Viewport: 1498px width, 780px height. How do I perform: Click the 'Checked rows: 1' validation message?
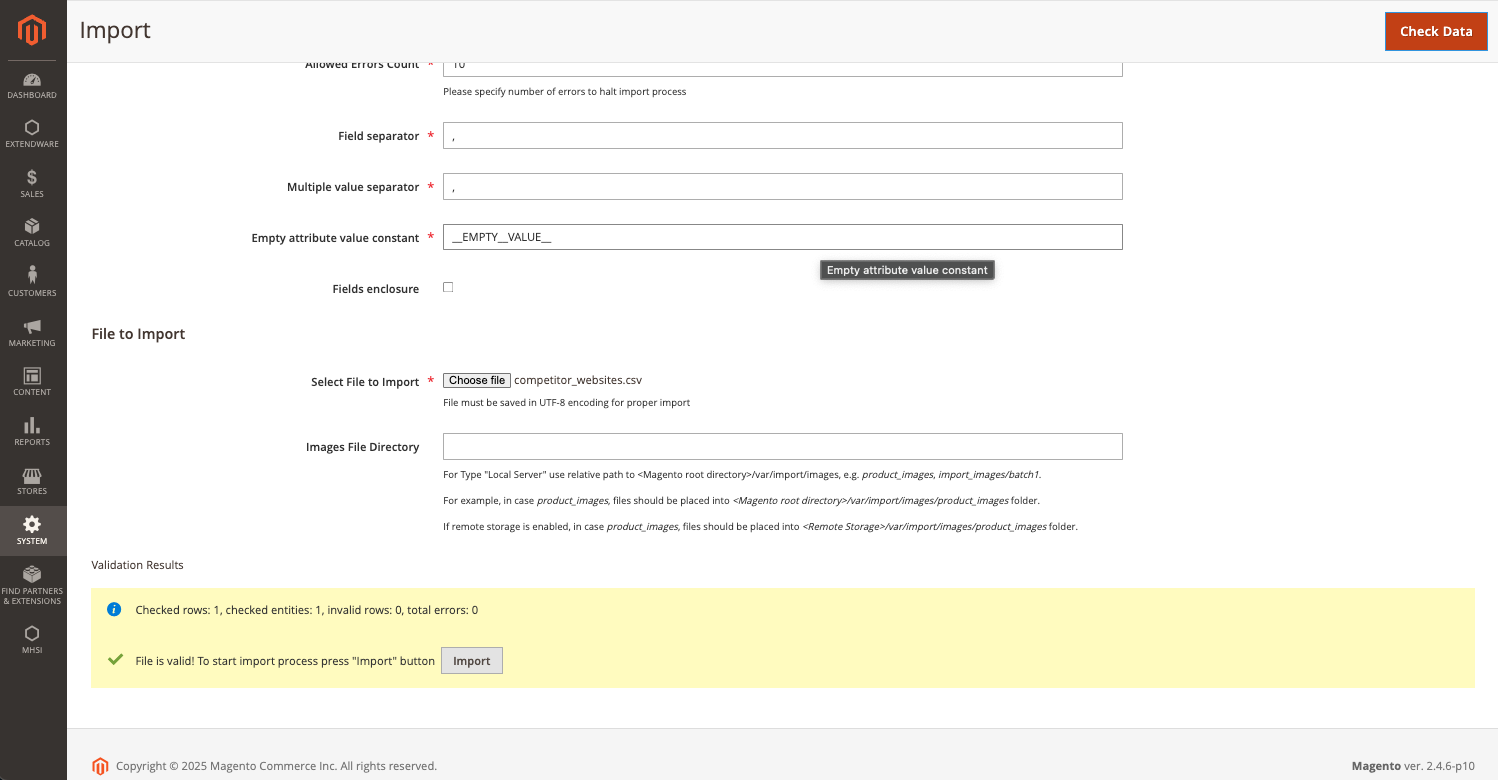point(306,610)
